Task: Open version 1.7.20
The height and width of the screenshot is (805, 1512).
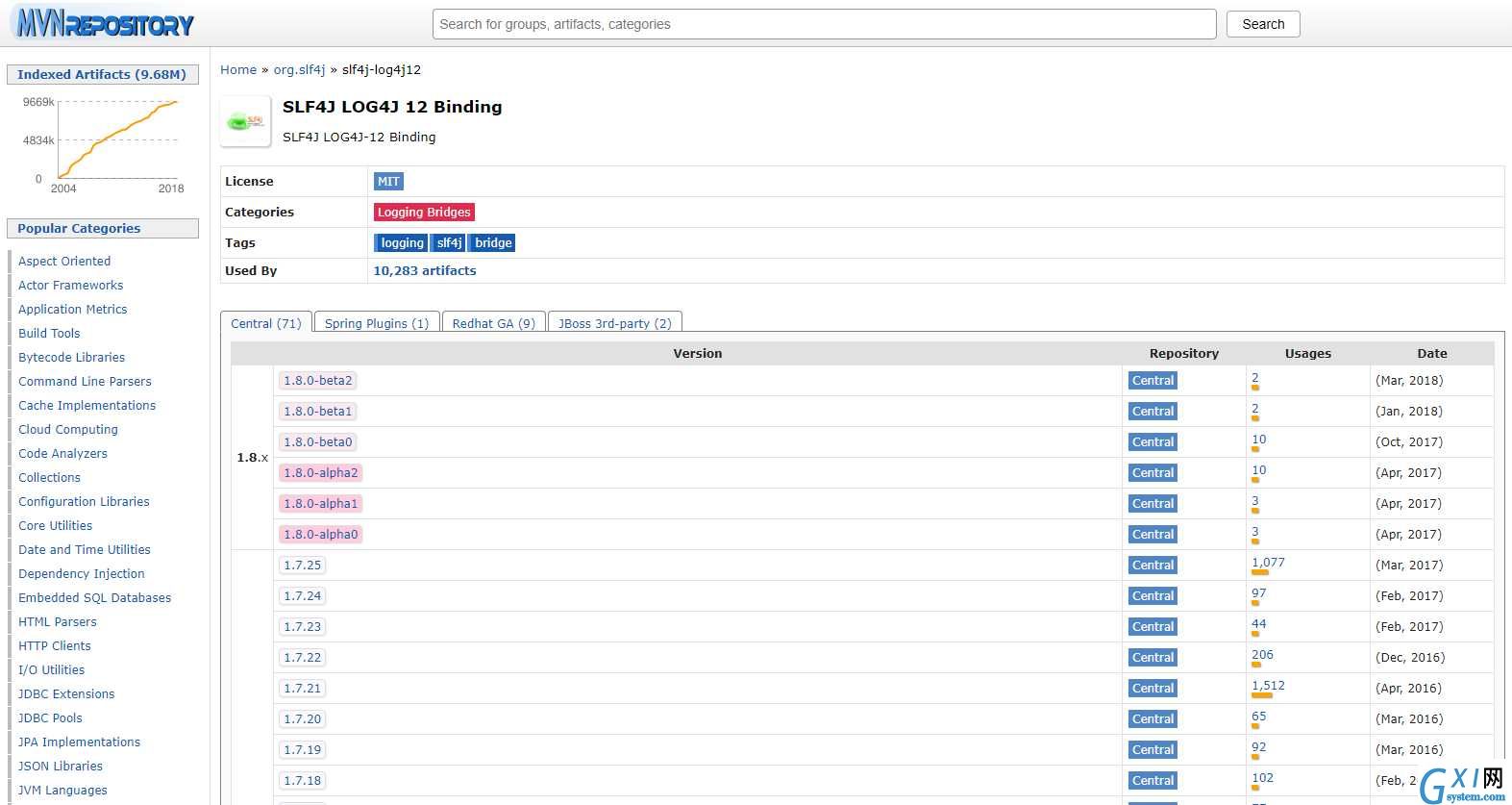Action: click(x=303, y=719)
